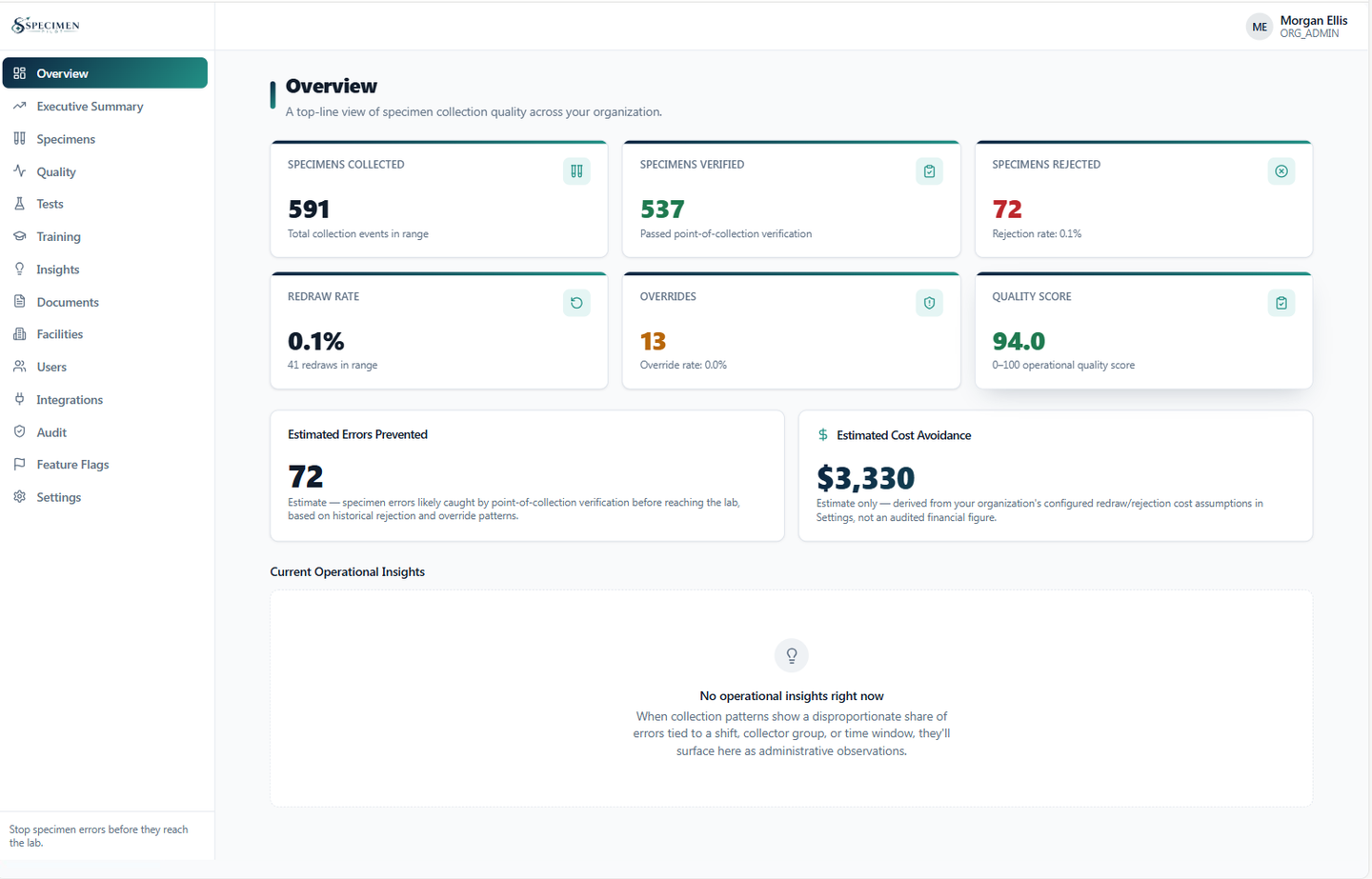Click the X-circle icon on Specimens Rejected card
The height and width of the screenshot is (879, 1372).
pyautogui.click(x=1281, y=171)
